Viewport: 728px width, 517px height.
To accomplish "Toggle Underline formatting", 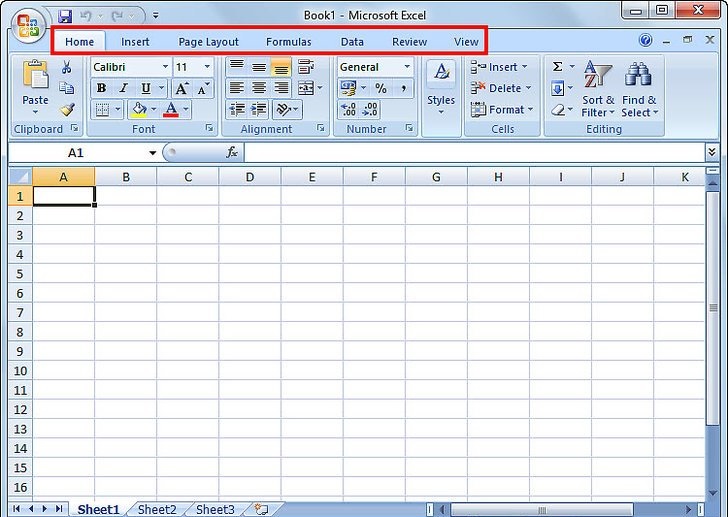I will [146, 88].
